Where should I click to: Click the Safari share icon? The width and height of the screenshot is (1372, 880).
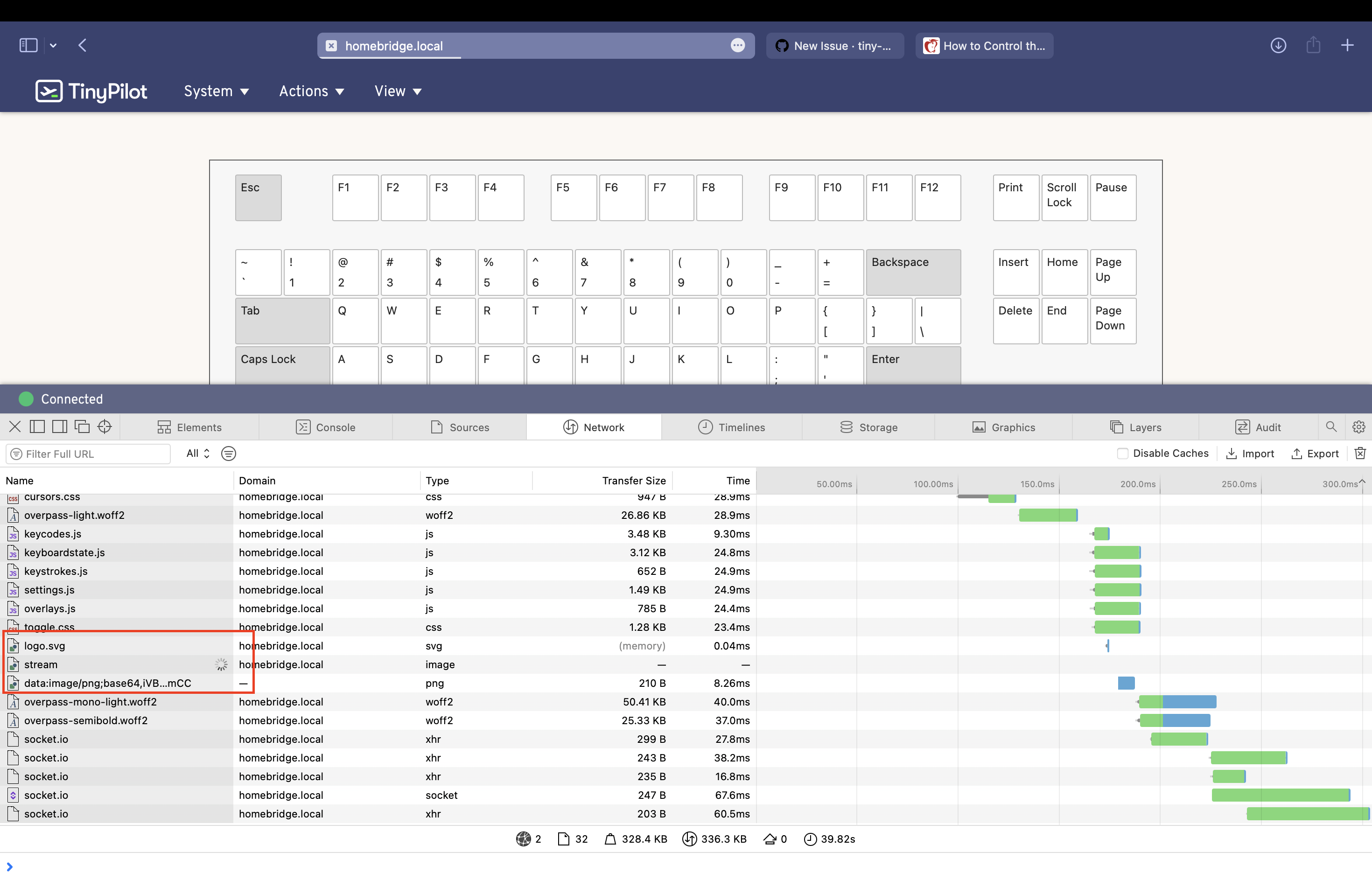(x=1313, y=46)
